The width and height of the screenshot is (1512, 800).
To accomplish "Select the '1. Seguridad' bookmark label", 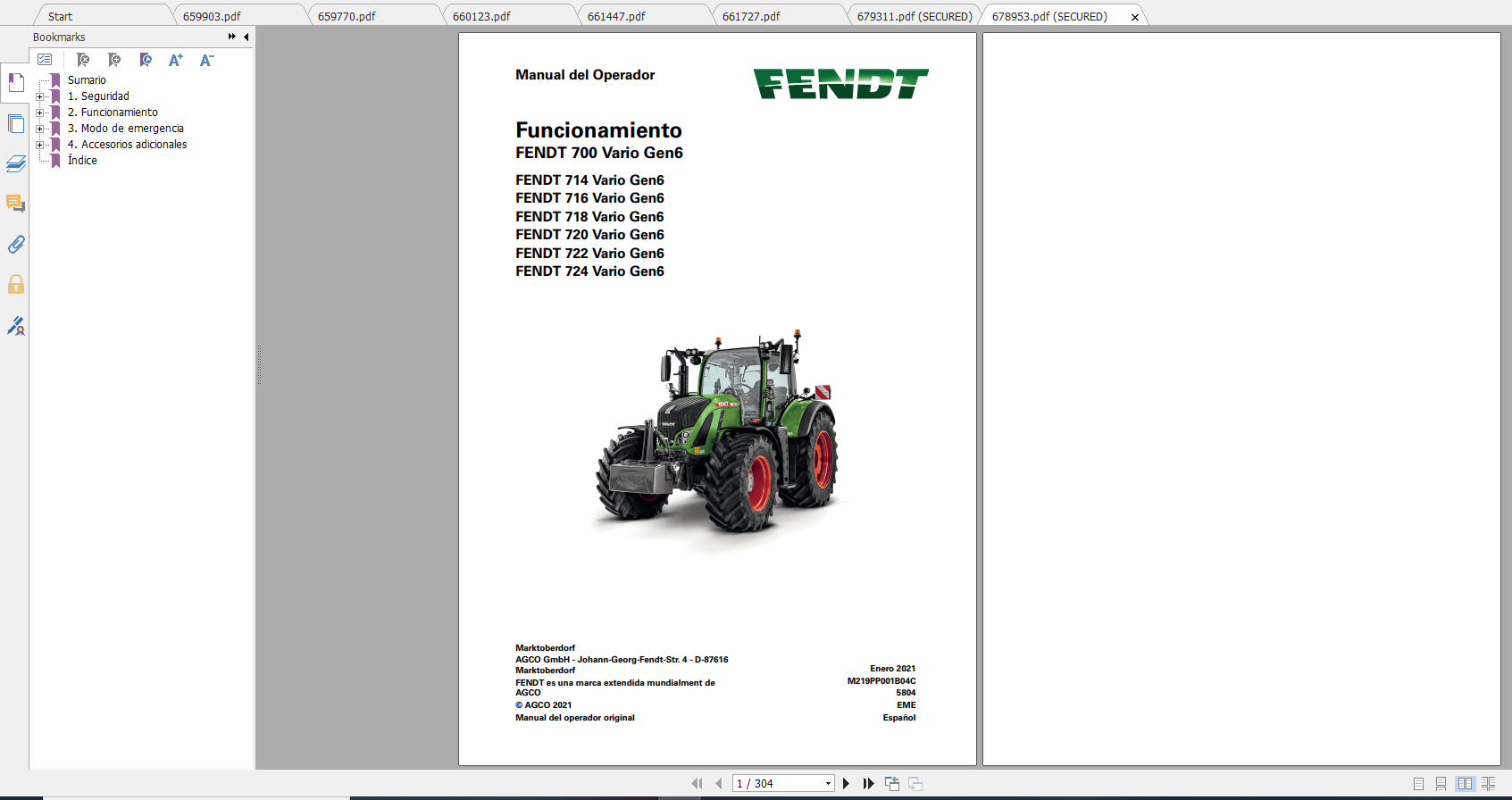I will tap(98, 96).
